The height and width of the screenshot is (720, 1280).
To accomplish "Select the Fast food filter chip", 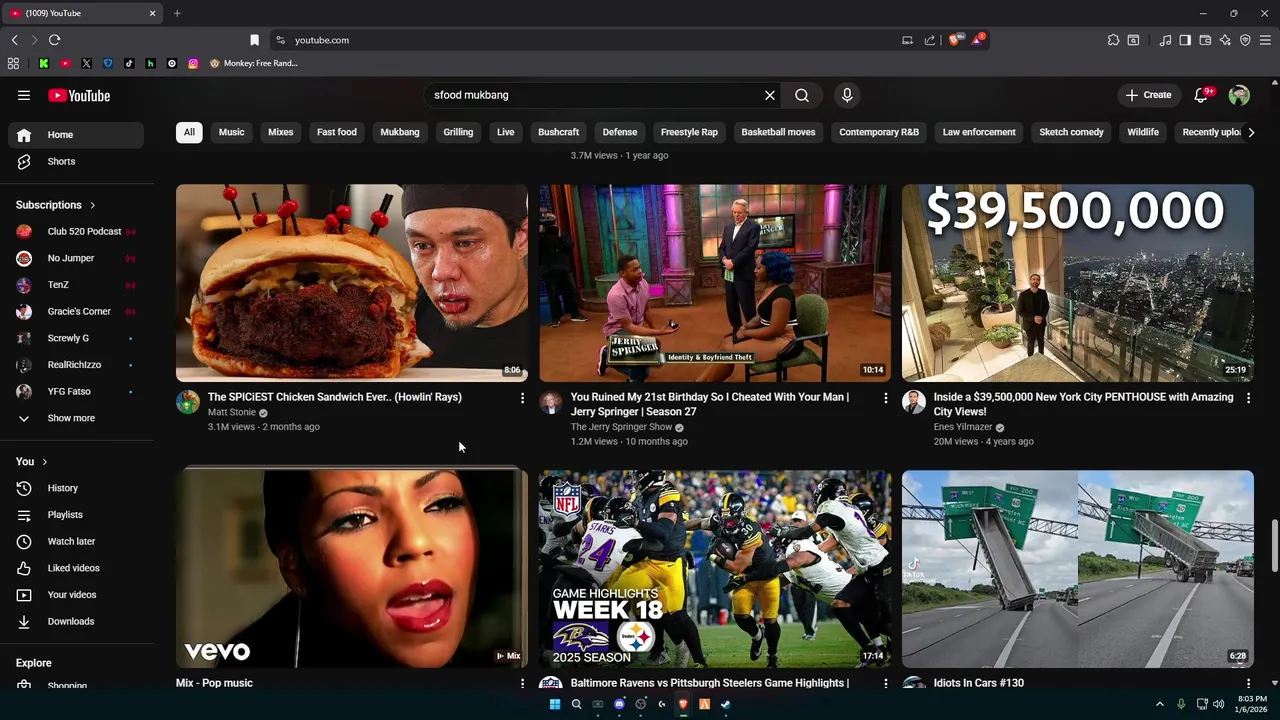I will [337, 132].
